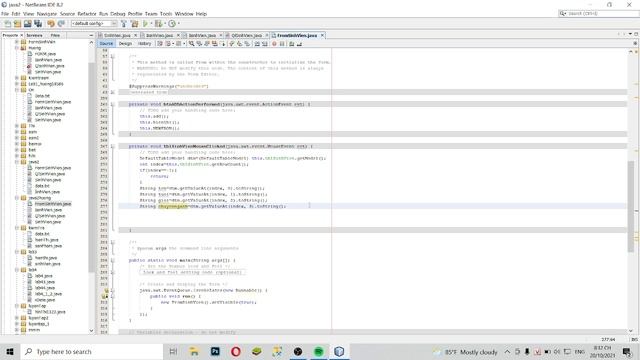Toggle Rectangular Selection in editor toolbar
This screenshot has width=640, height=360.
[x=223, y=44]
